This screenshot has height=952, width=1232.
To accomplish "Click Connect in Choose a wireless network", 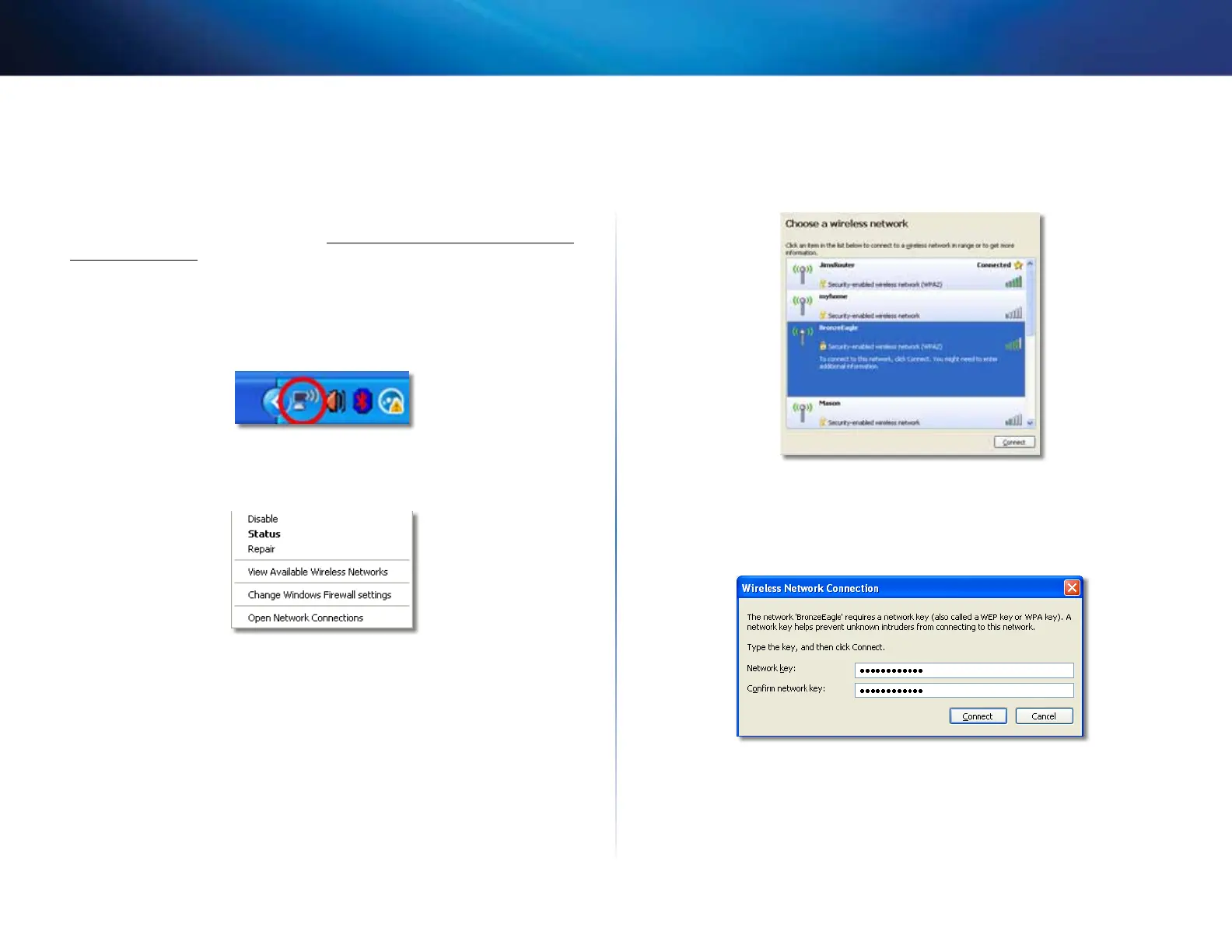I will 1014,442.
